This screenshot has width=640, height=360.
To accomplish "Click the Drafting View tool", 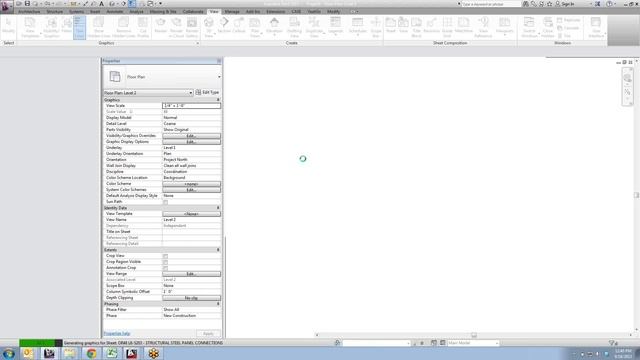I will click(x=294, y=28).
